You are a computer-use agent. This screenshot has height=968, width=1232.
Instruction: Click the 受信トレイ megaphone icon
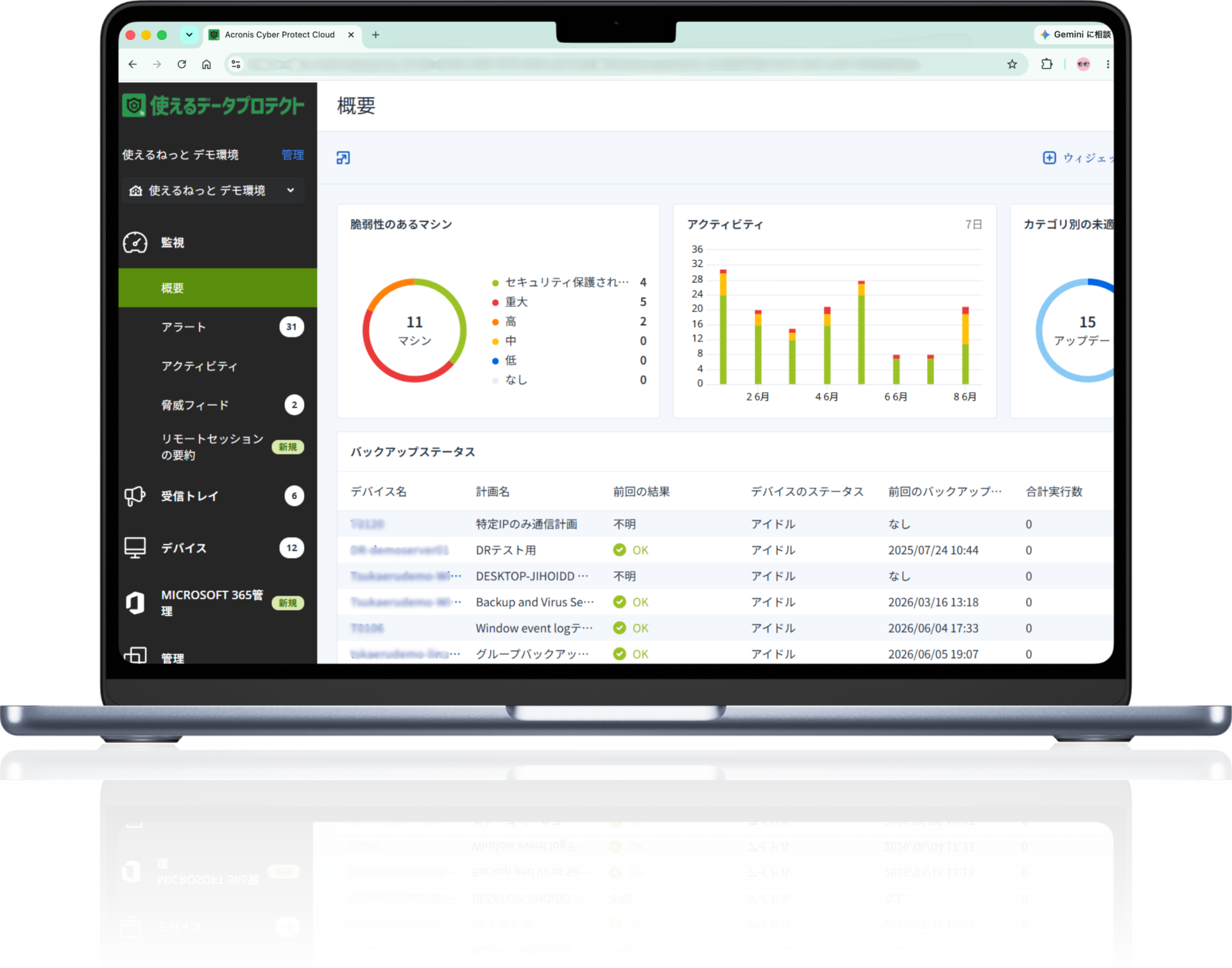(x=135, y=496)
